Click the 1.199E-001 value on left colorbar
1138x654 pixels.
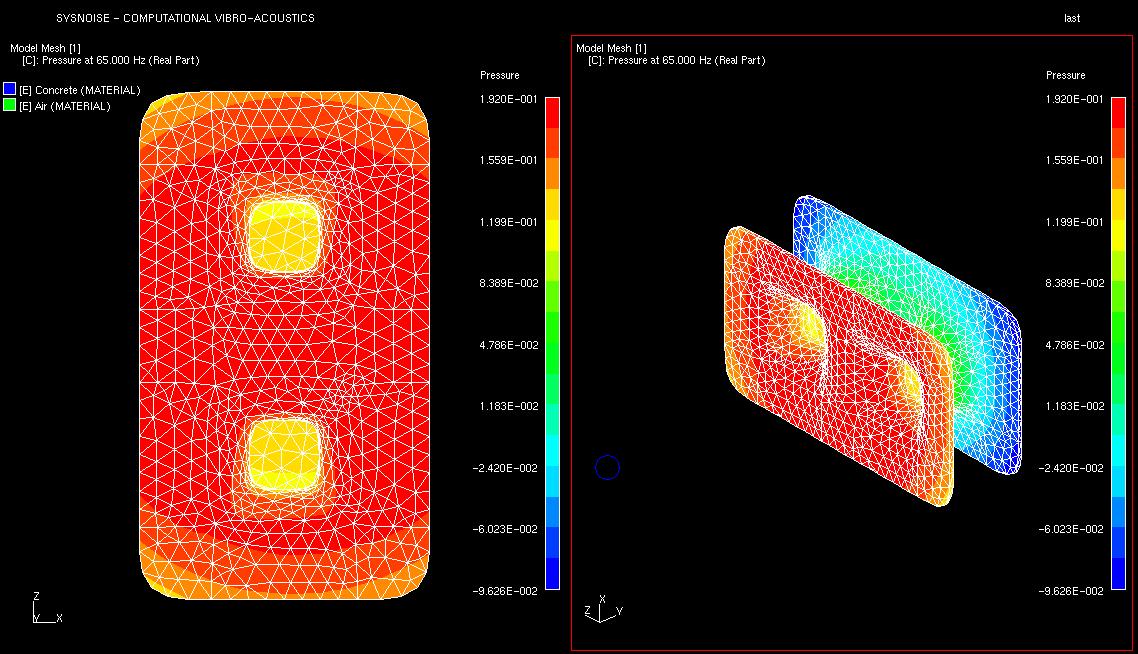(x=508, y=222)
